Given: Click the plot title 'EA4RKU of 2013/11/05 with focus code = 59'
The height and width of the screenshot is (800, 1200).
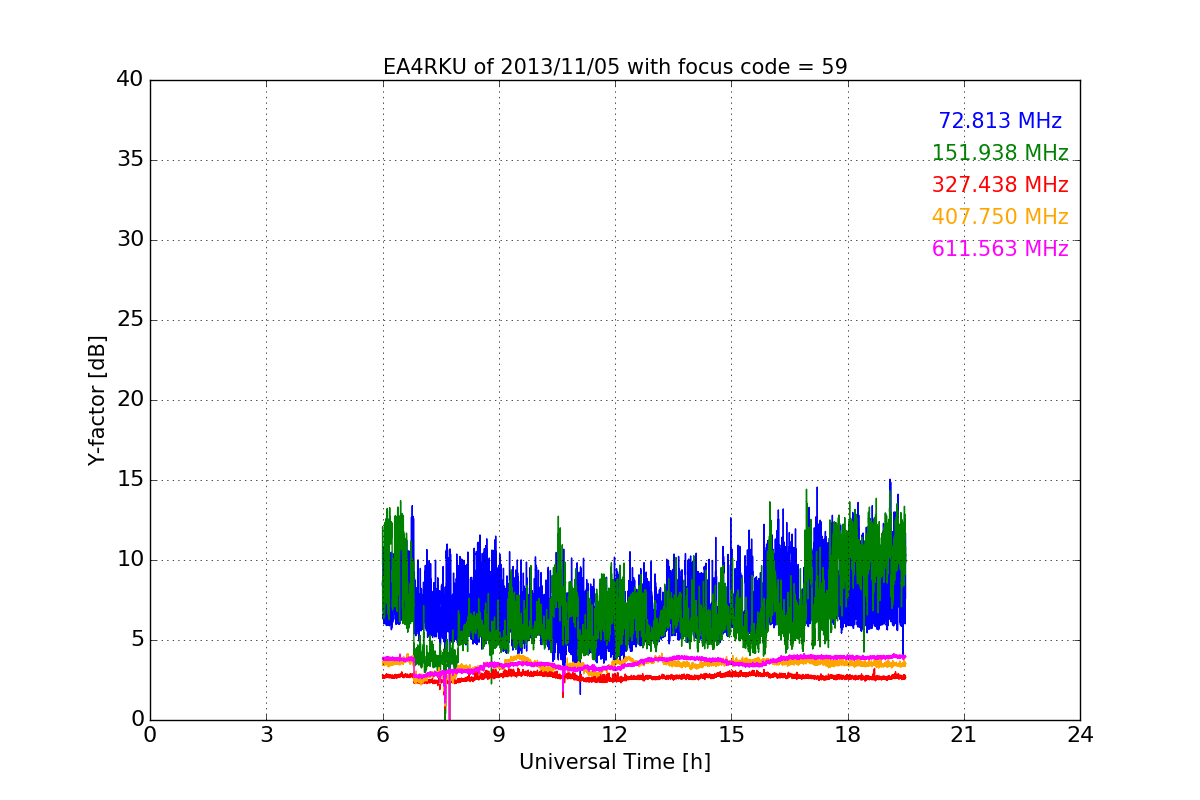Looking at the screenshot, I should [615, 67].
